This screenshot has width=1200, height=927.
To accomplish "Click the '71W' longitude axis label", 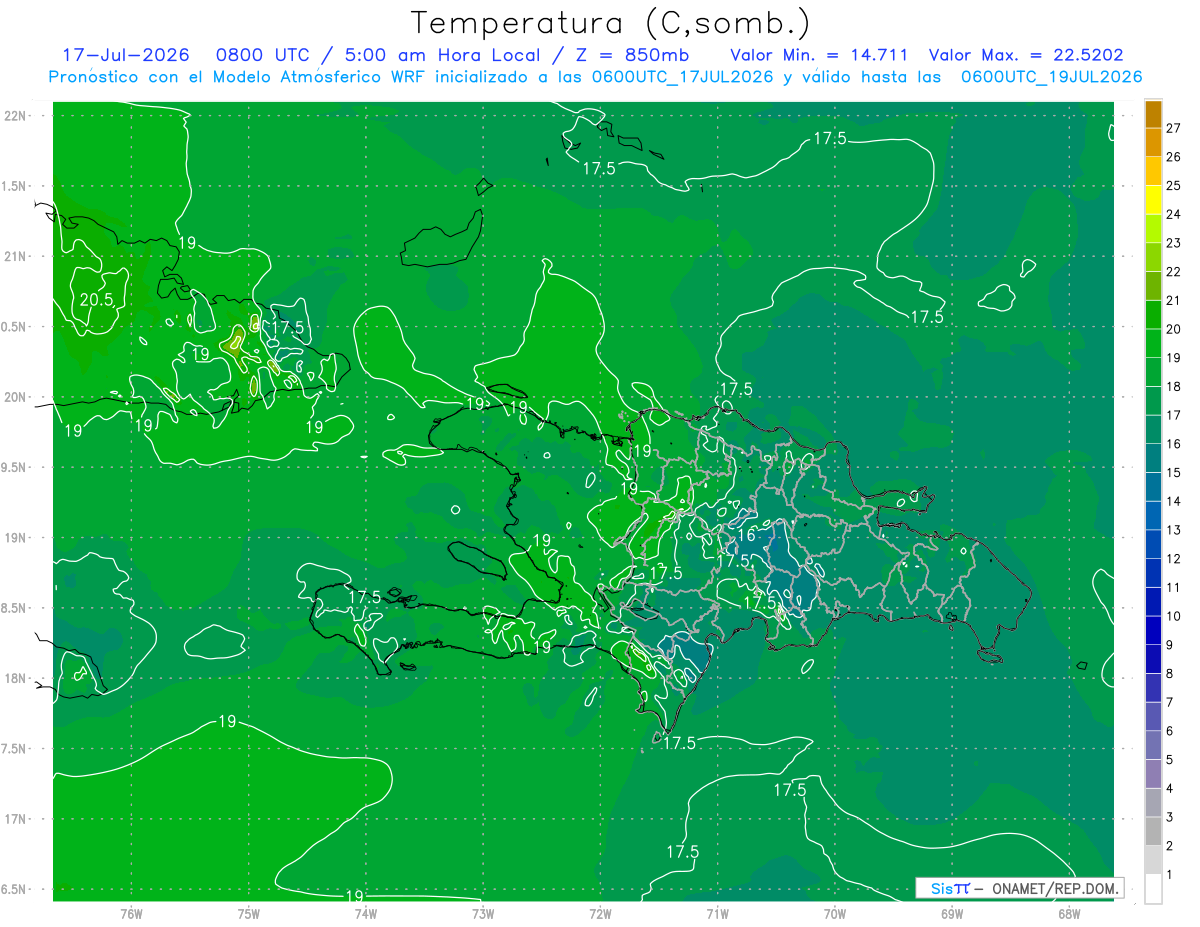I will 717,912.
